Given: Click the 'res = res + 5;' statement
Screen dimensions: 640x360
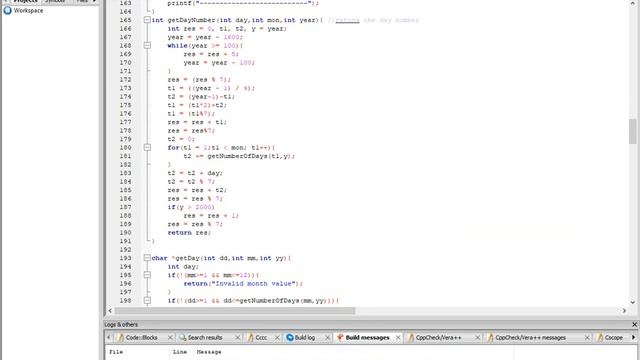Looking at the screenshot, I should point(211,54).
